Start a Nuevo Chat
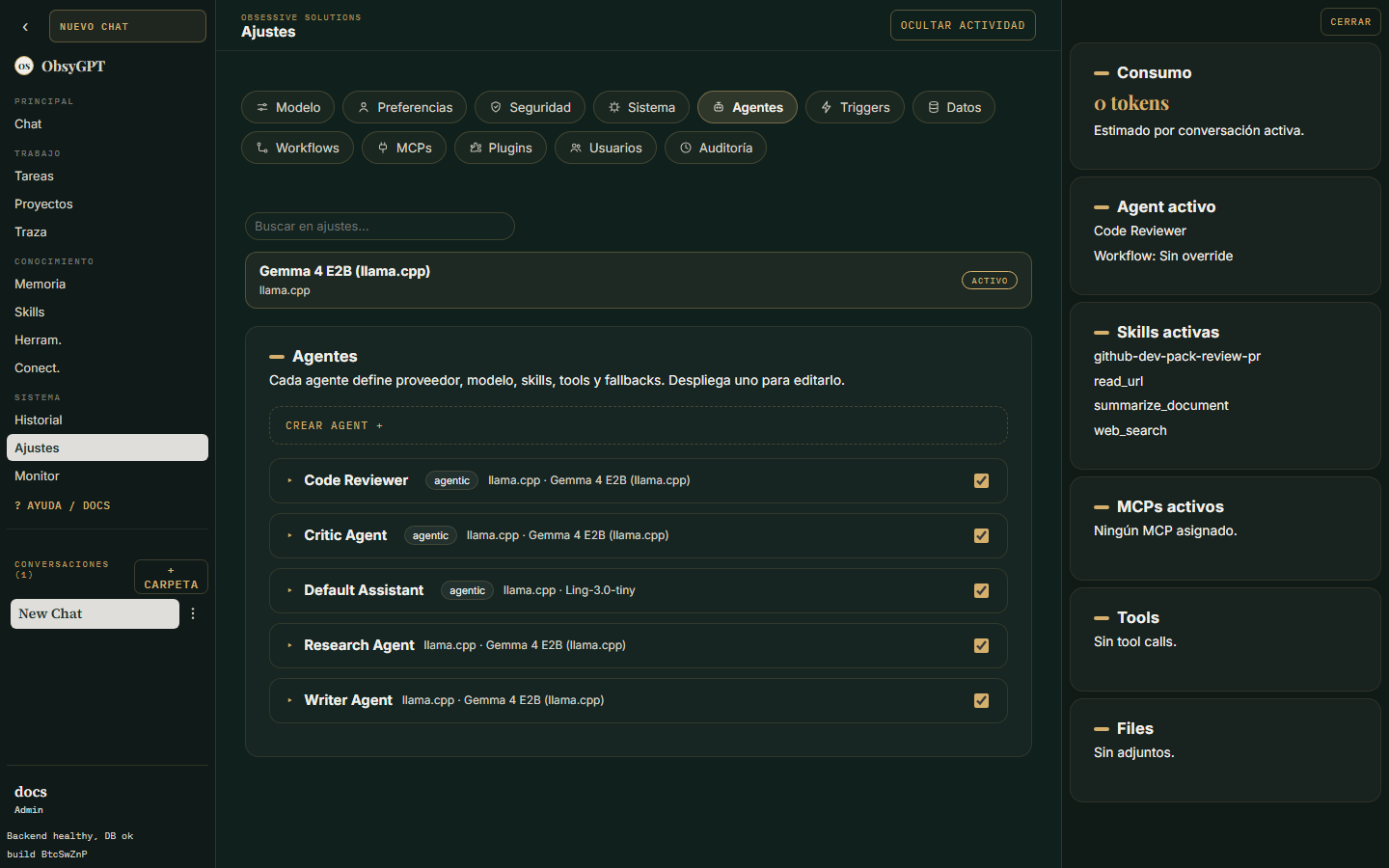The width and height of the screenshot is (1389, 868). pyautogui.click(x=127, y=26)
